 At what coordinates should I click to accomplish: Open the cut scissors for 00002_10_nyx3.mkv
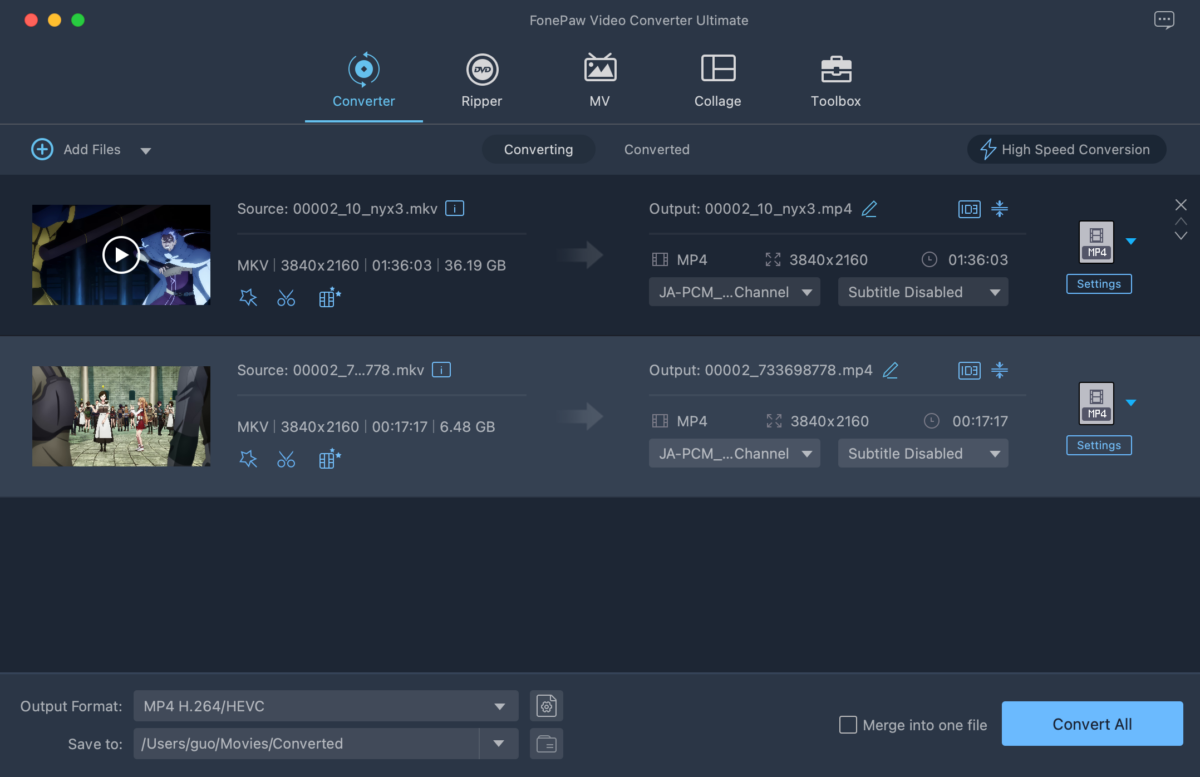[286, 297]
